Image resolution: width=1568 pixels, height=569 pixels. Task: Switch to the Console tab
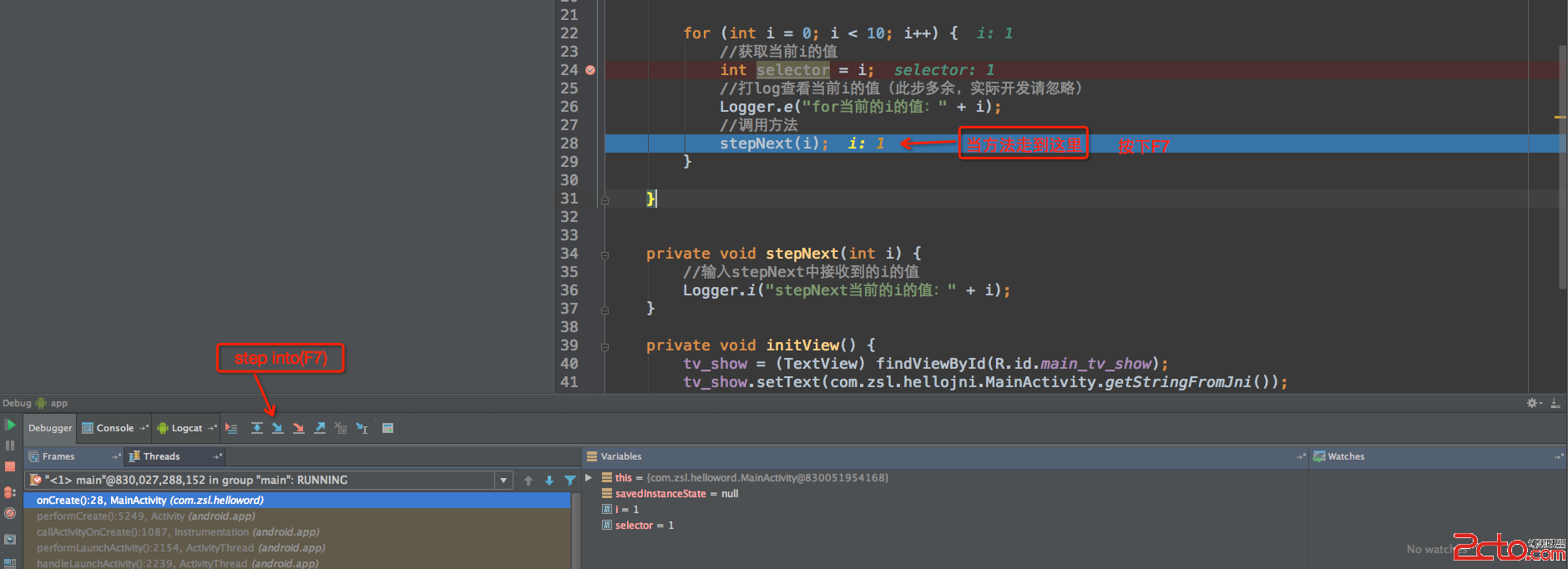[114, 428]
